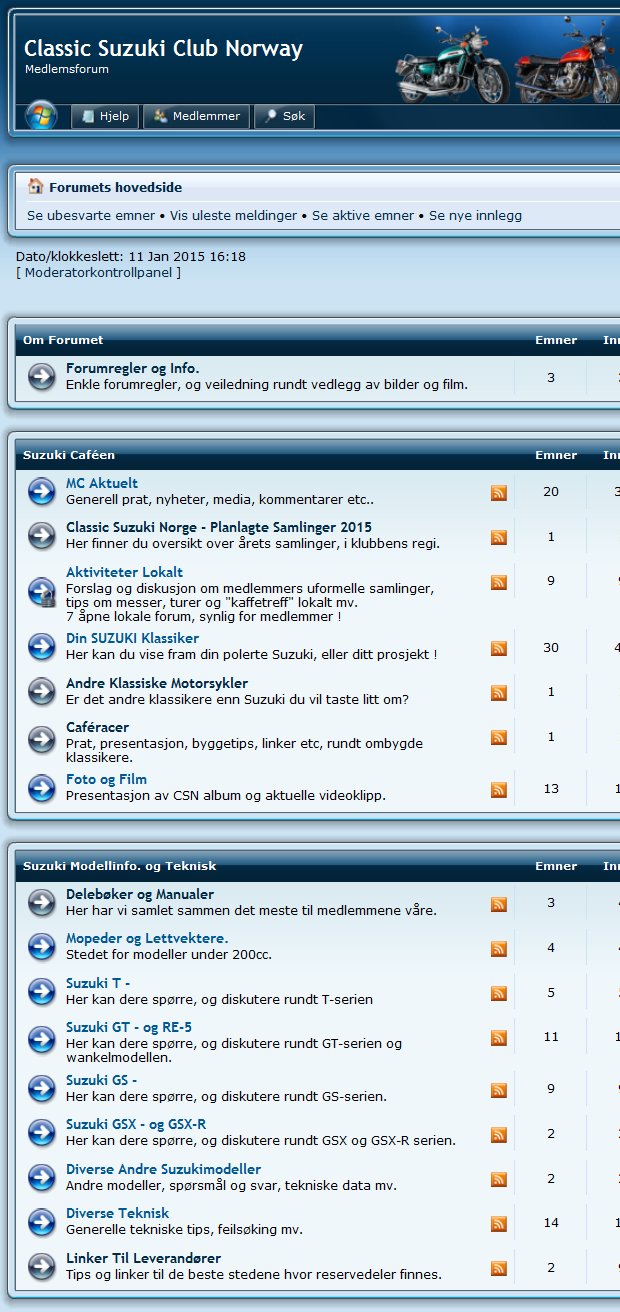The width and height of the screenshot is (620, 1312).
Task: Open Linker Til Leverandører forum
Action: pyautogui.click(x=144, y=1258)
